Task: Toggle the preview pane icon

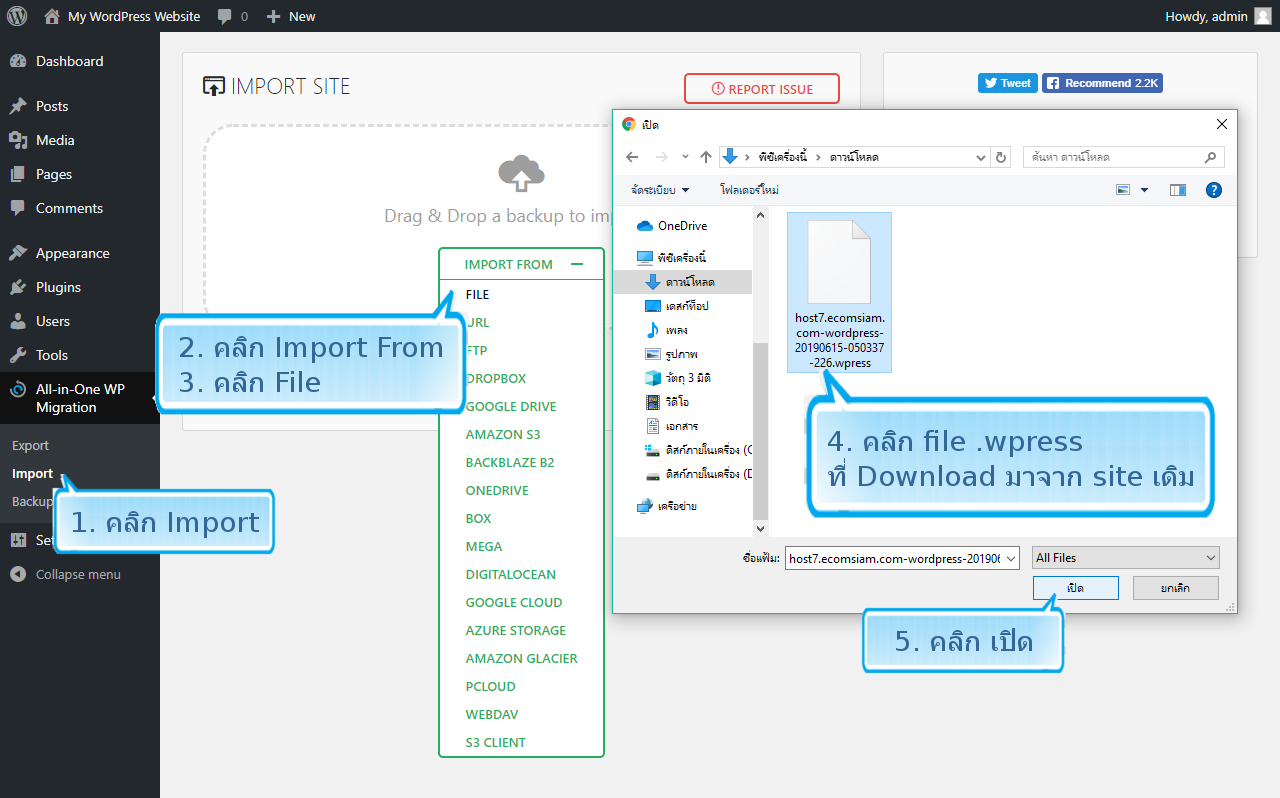Action: click(1177, 190)
